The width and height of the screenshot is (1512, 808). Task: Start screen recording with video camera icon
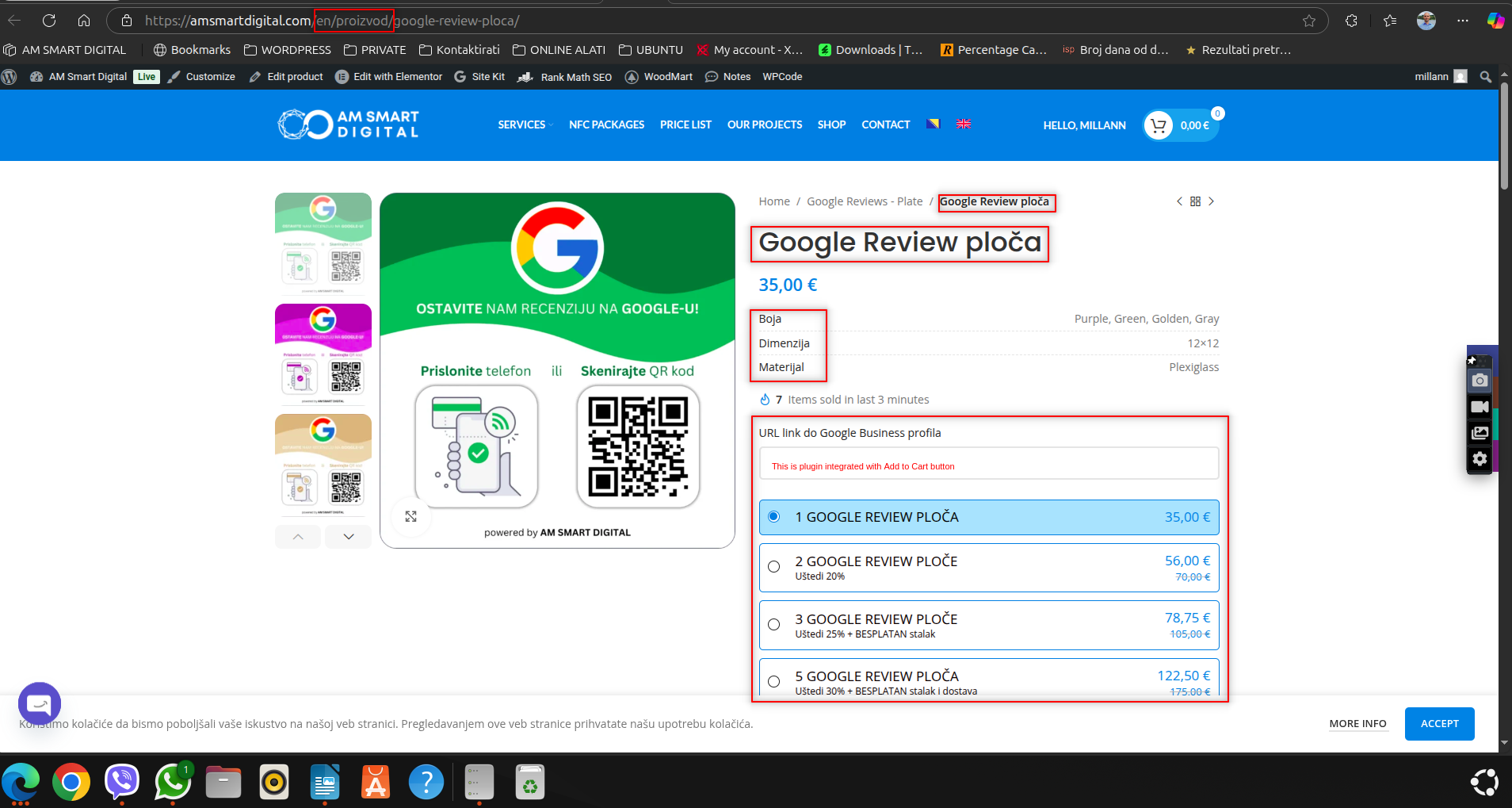coord(1480,407)
